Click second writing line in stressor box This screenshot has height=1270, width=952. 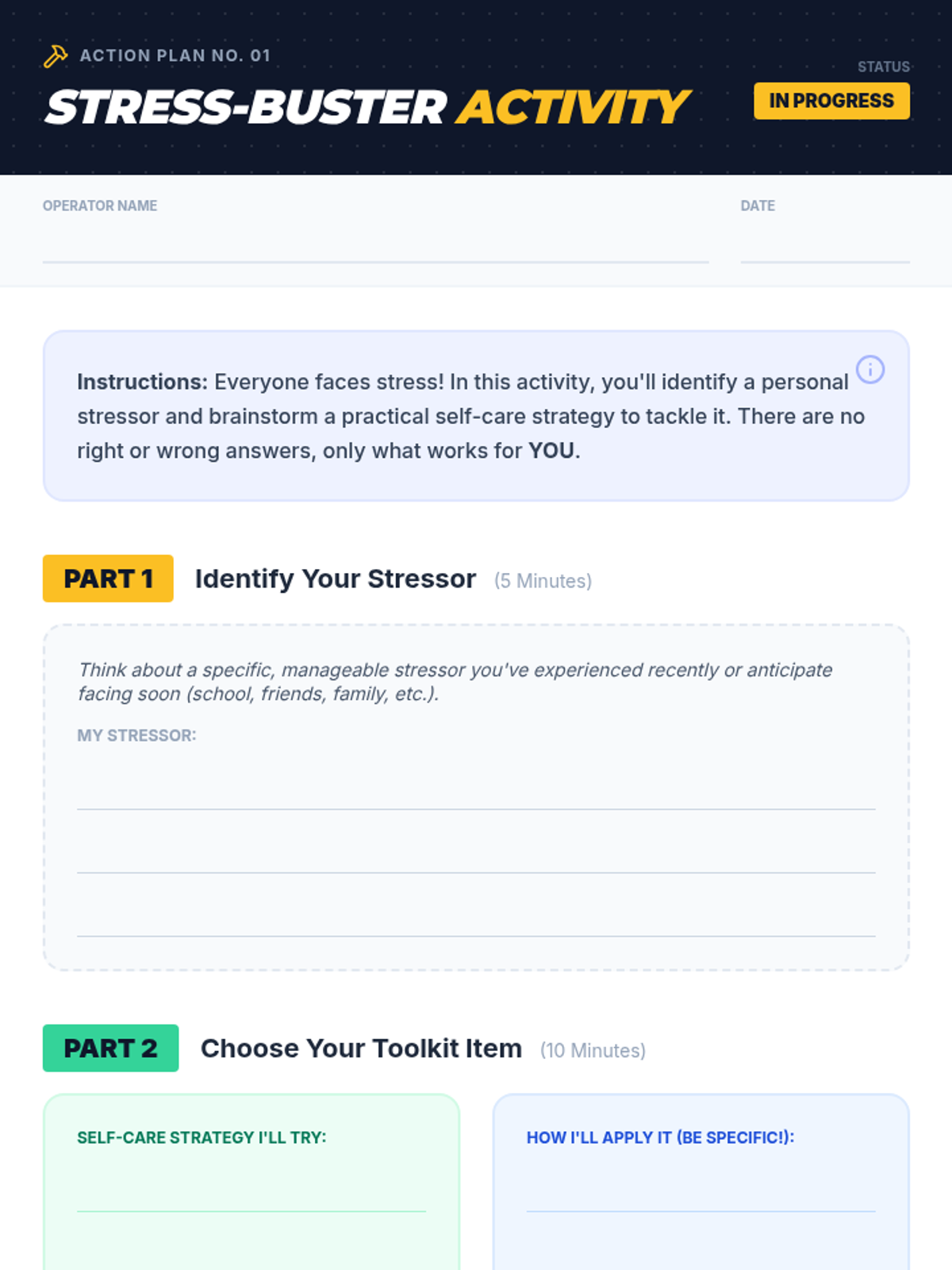(476, 857)
